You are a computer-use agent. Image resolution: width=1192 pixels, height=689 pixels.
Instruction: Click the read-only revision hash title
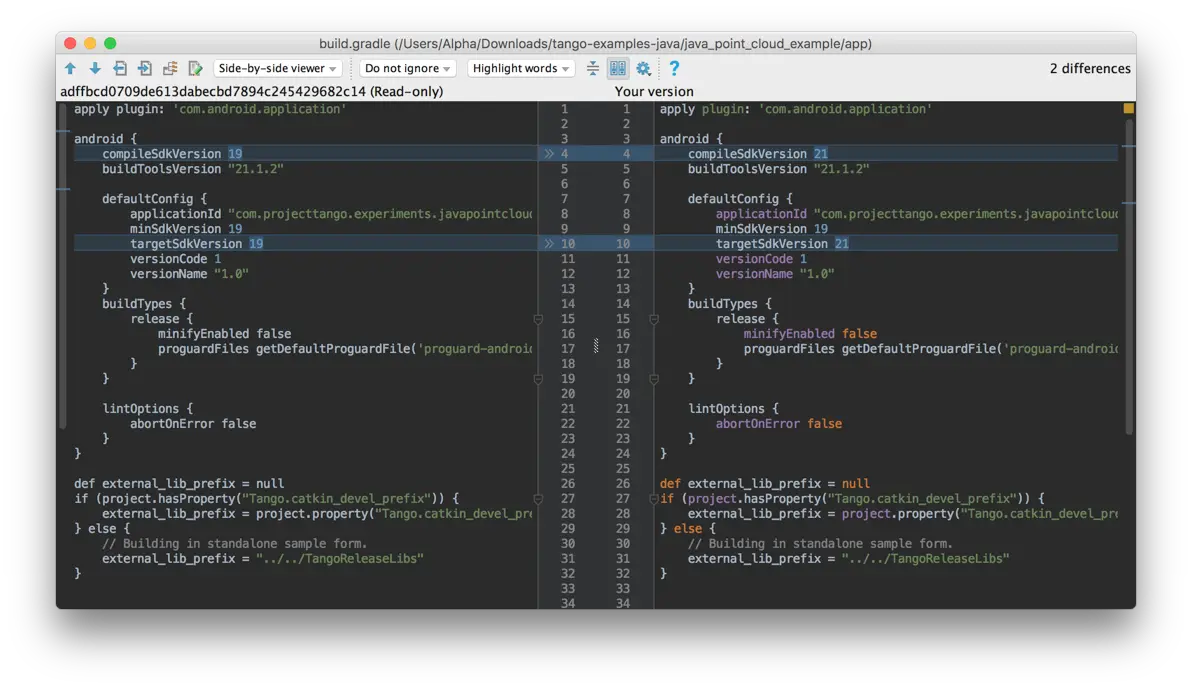point(252,91)
